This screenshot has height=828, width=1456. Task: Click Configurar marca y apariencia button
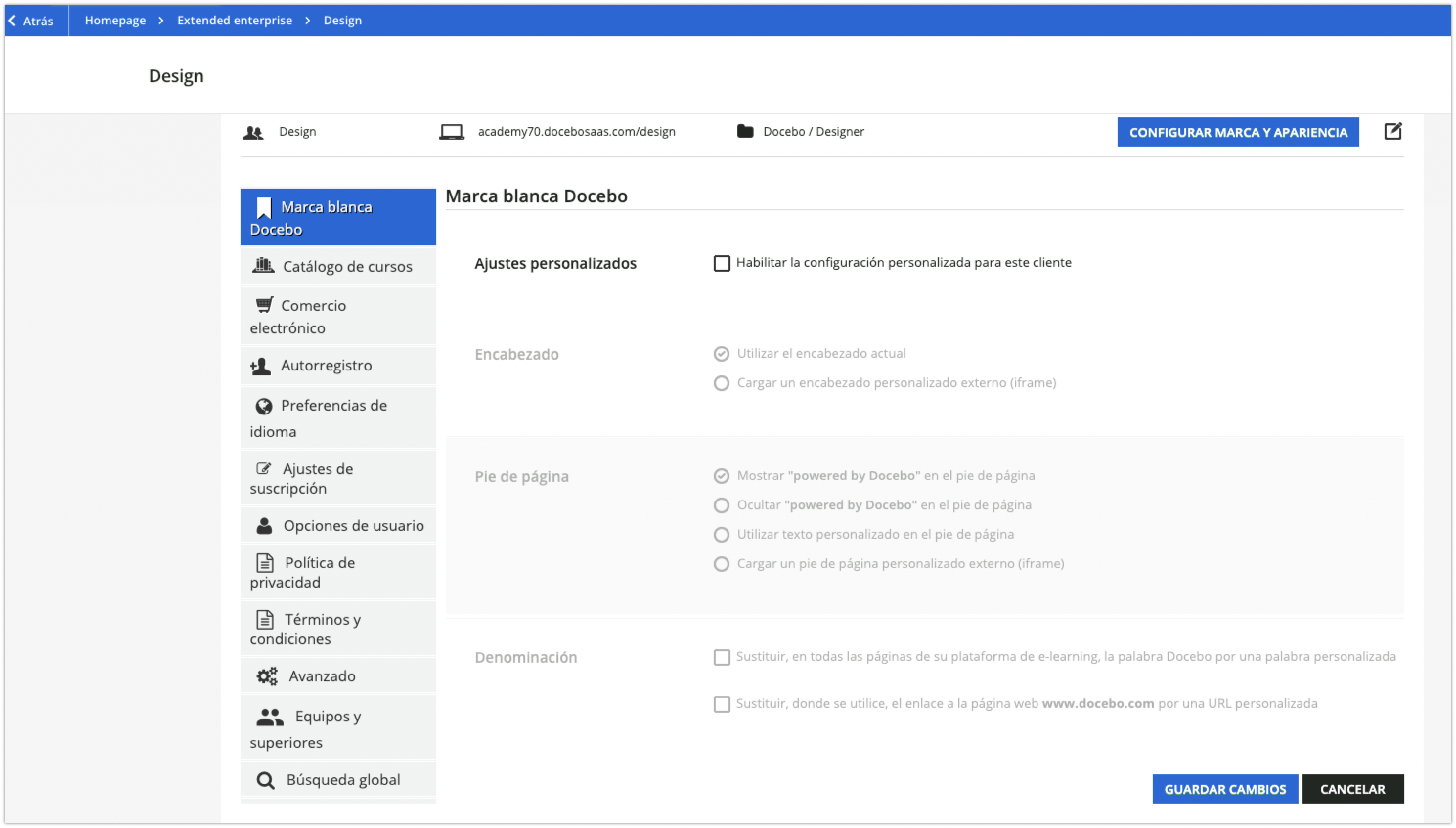click(1237, 132)
